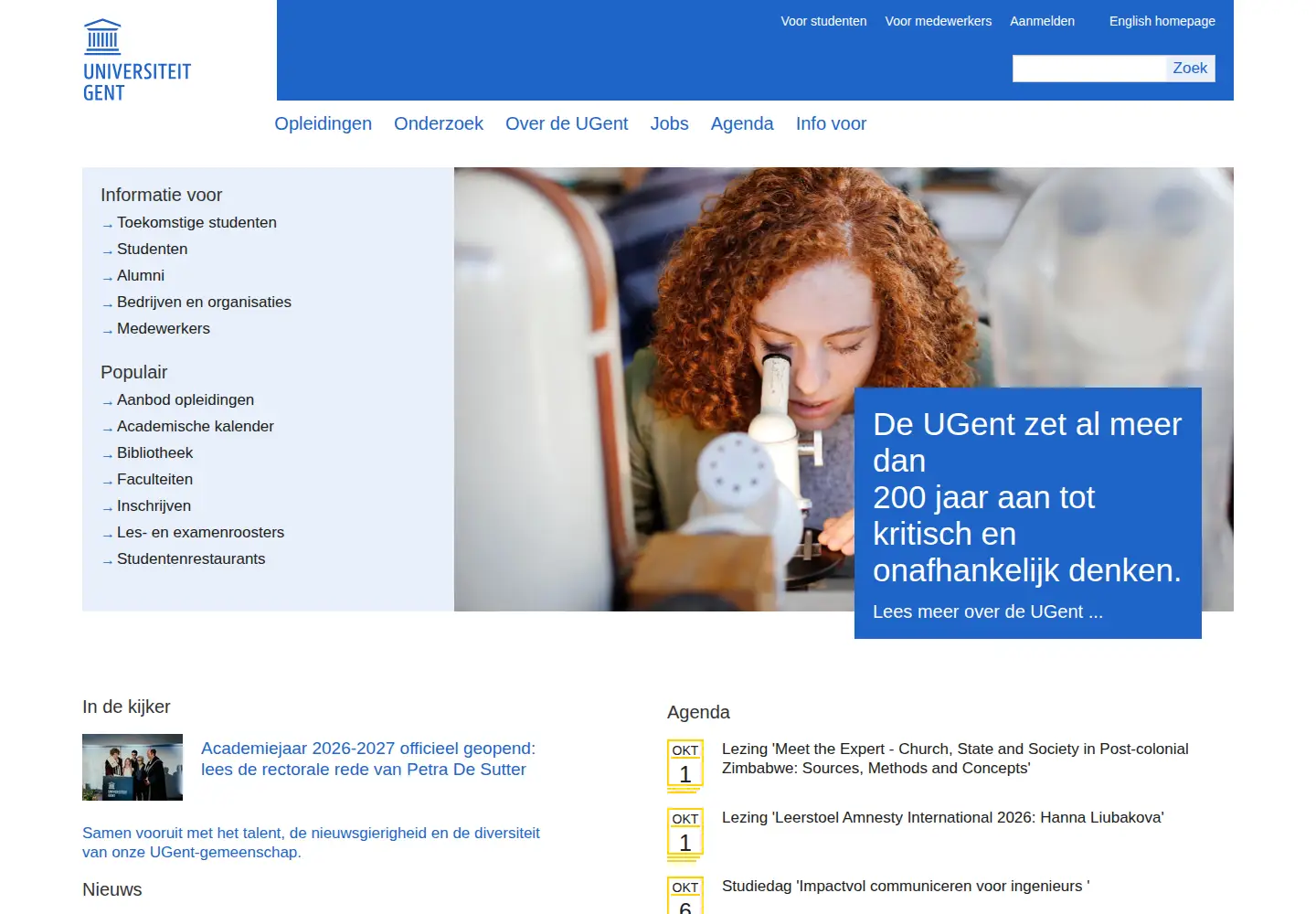Click Aanmelden to sign in
Image resolution: width=1316 pixels, height=914 pixels.
click(x=1042, y=21)
